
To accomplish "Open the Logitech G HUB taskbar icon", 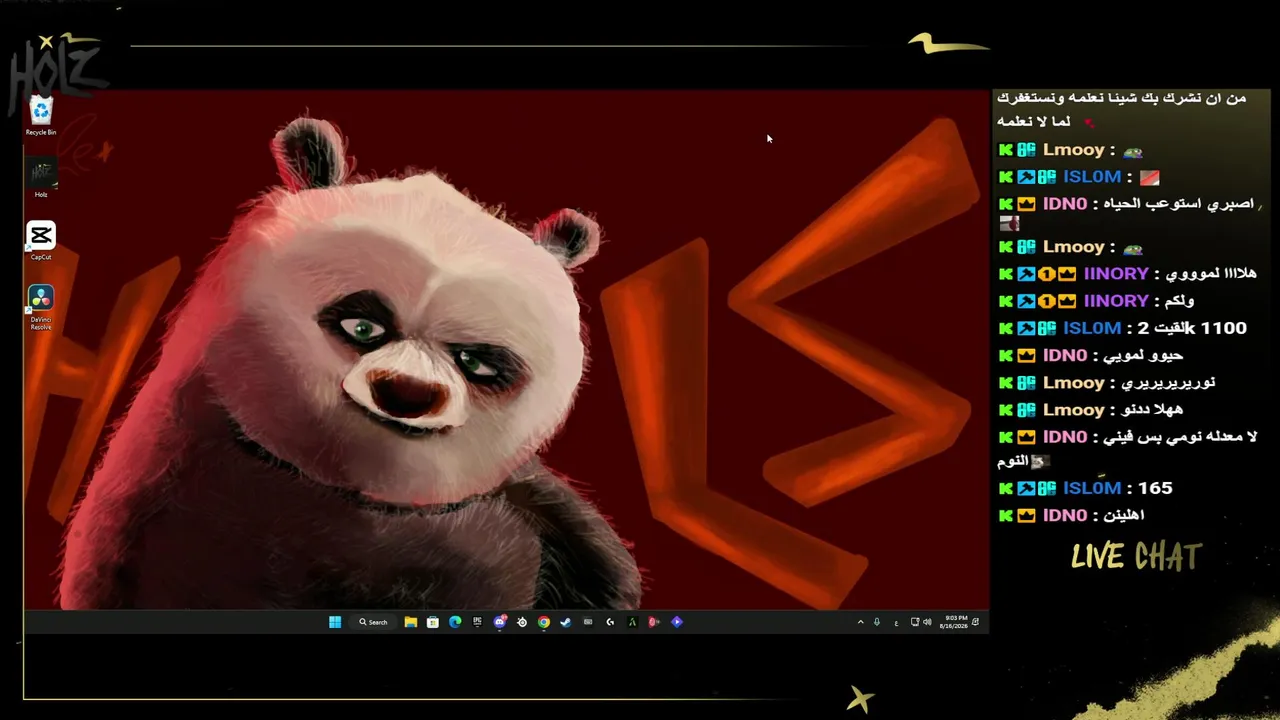I will point(610,622).
